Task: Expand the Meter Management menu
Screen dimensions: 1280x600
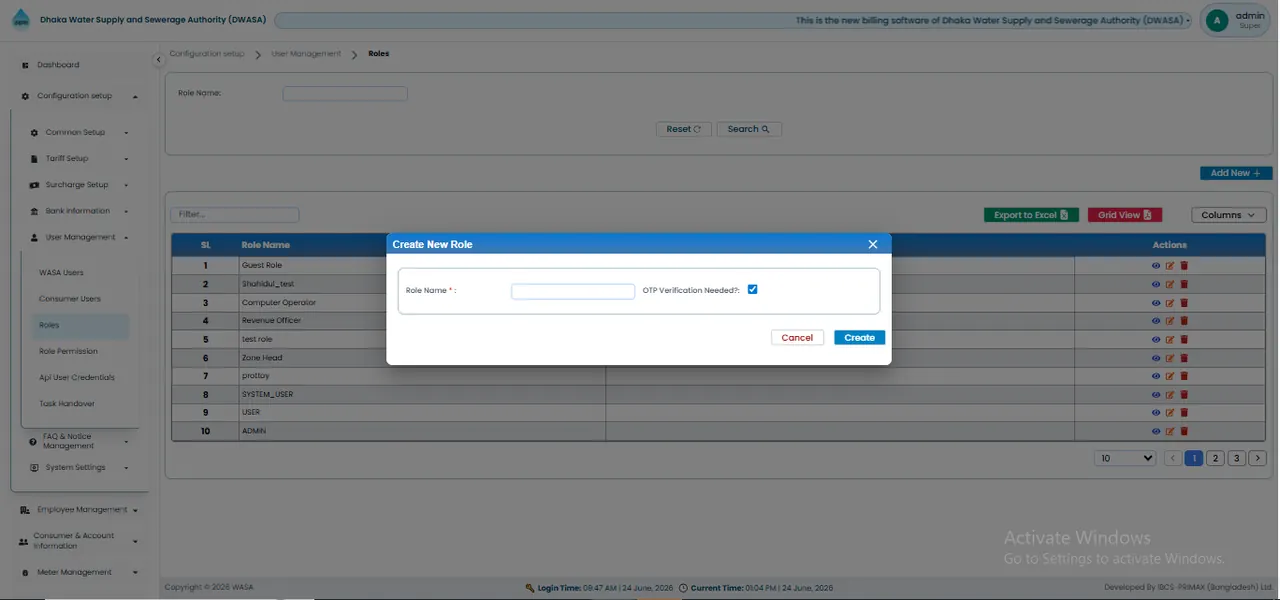Action: point(78,572)
